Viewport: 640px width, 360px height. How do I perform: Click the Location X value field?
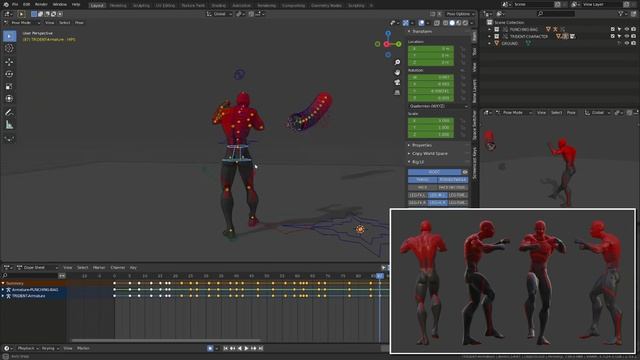coord(431,49)
